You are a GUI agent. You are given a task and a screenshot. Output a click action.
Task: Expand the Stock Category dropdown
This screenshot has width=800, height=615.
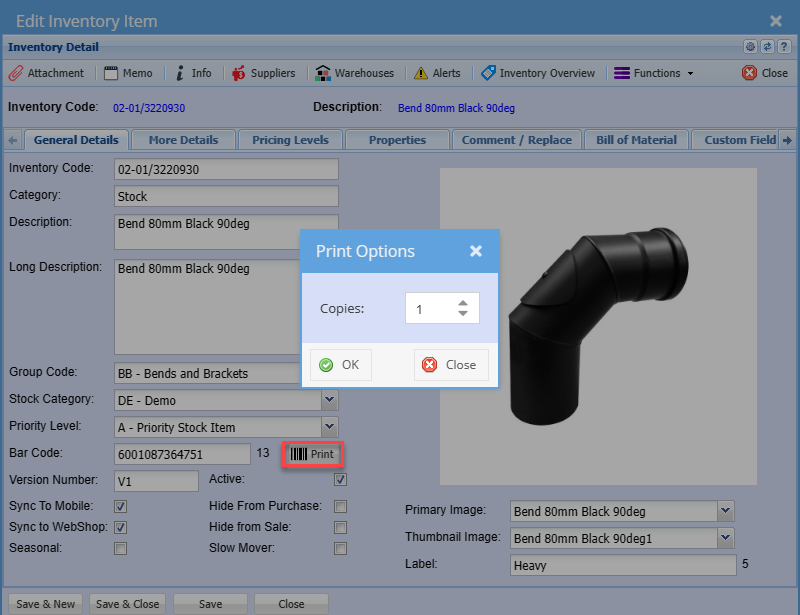click(x=329, y=400)
